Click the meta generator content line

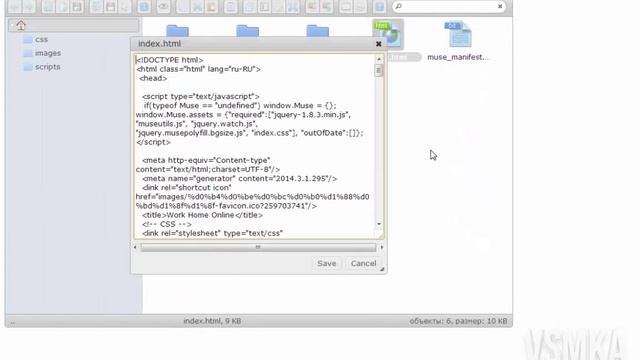(x=240, y=178)
